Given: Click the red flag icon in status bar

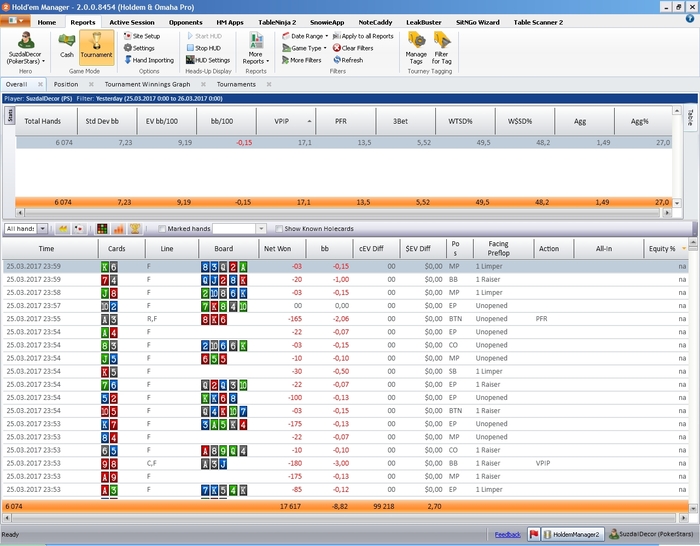Looking at the screenshot, I should click(x=533, y=534).
